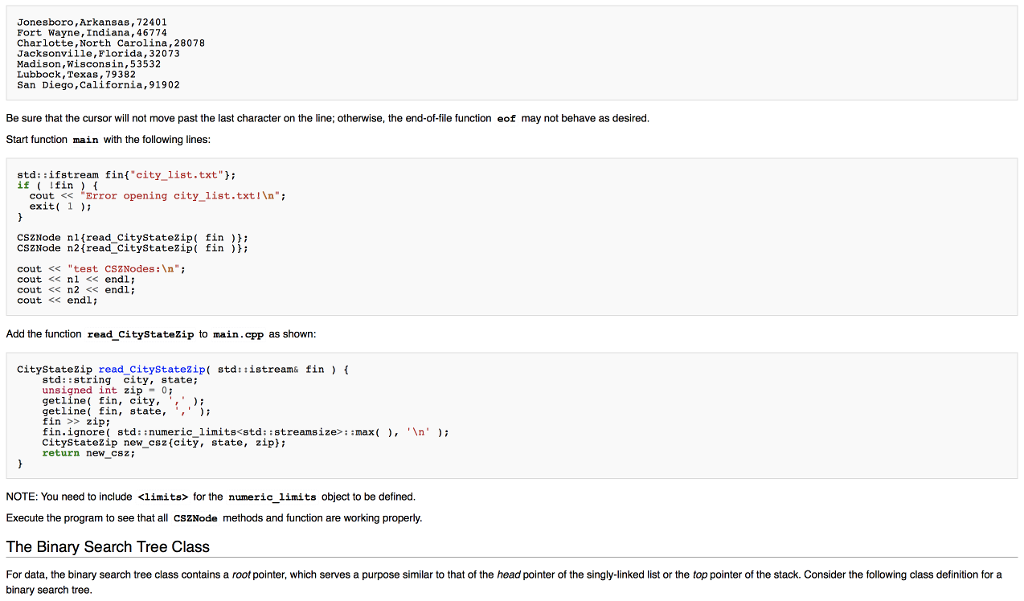Viewport: 1024px width, 601px height.
Task: Click inline code "CSZNode" in the Execute sentence
Action: coord(195,519)
